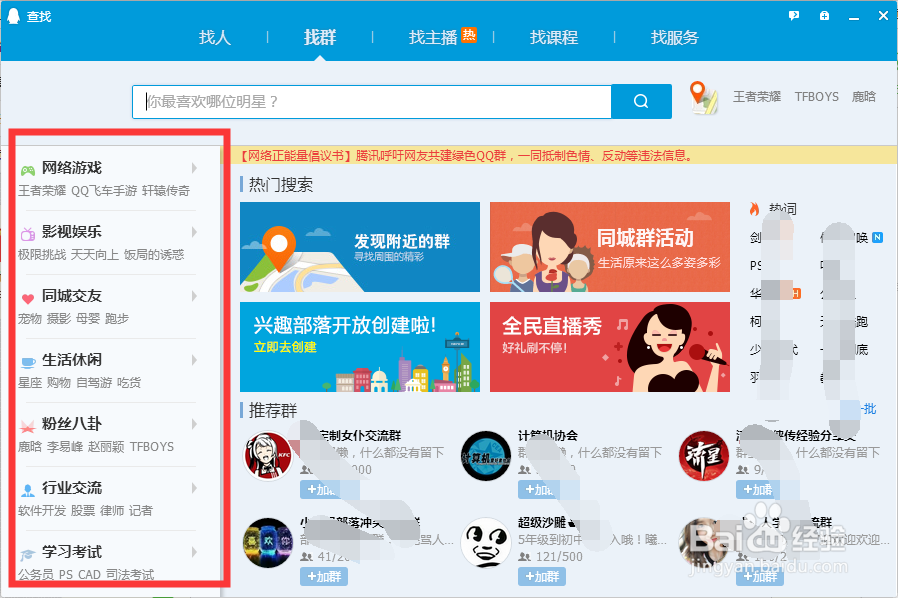Screen dimensions: 898x598
Task: Click the 你最喜欢哪位明星 search field
Action: 372,101
